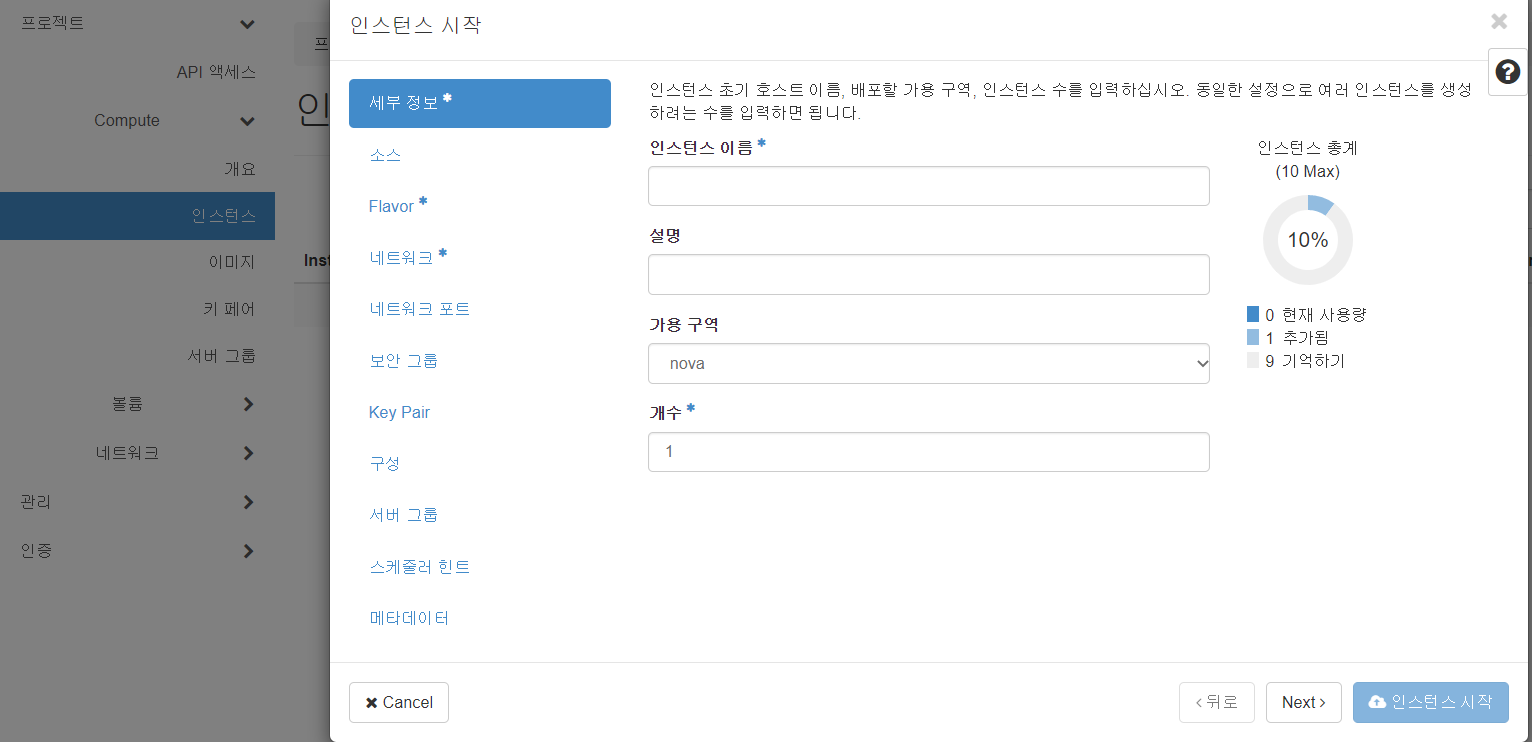Click the X icon on Cancel button
The width and height of the screenshot is (1532, 742).
pos(371,702)
